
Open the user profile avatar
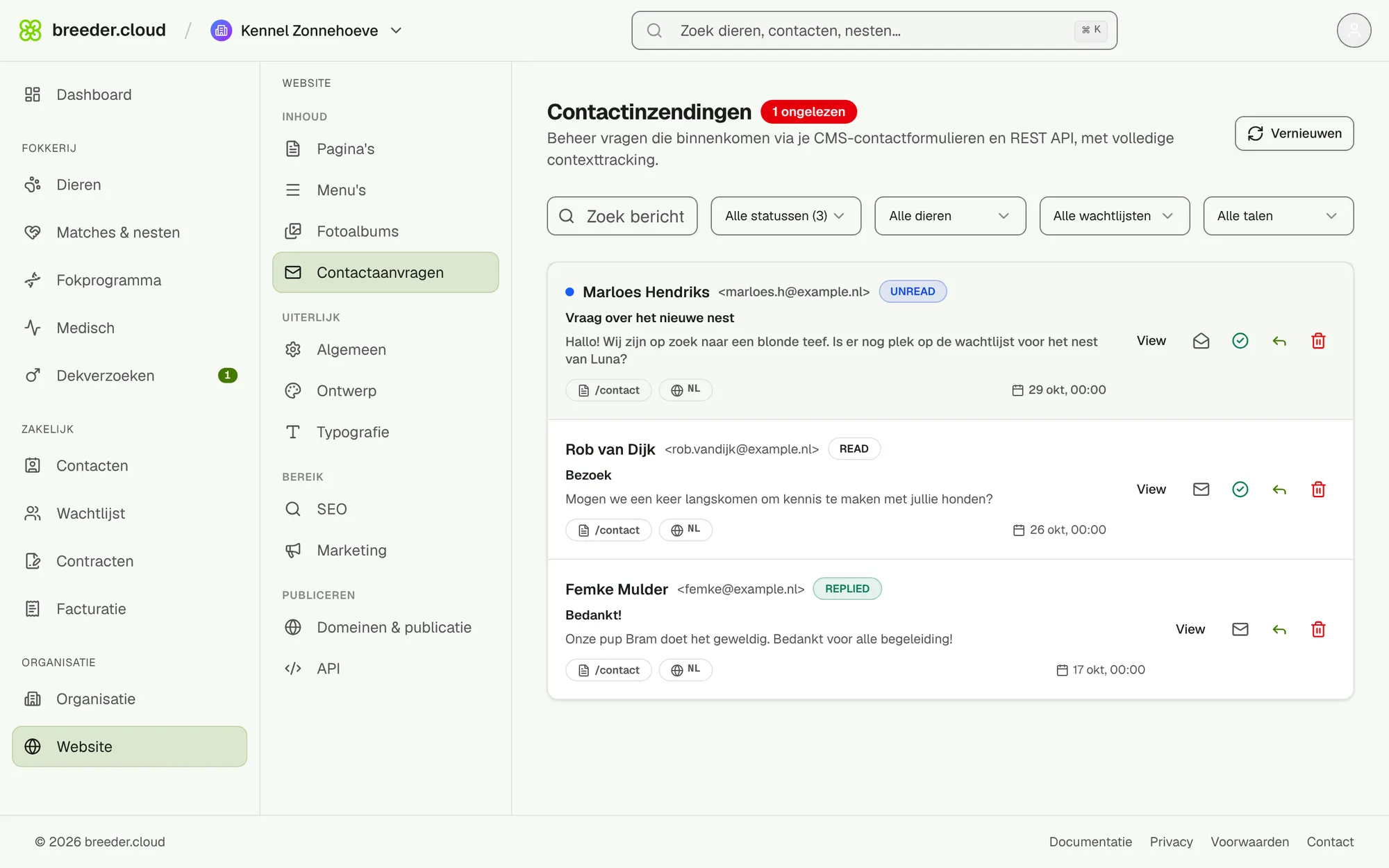[x=1354, y=31]
